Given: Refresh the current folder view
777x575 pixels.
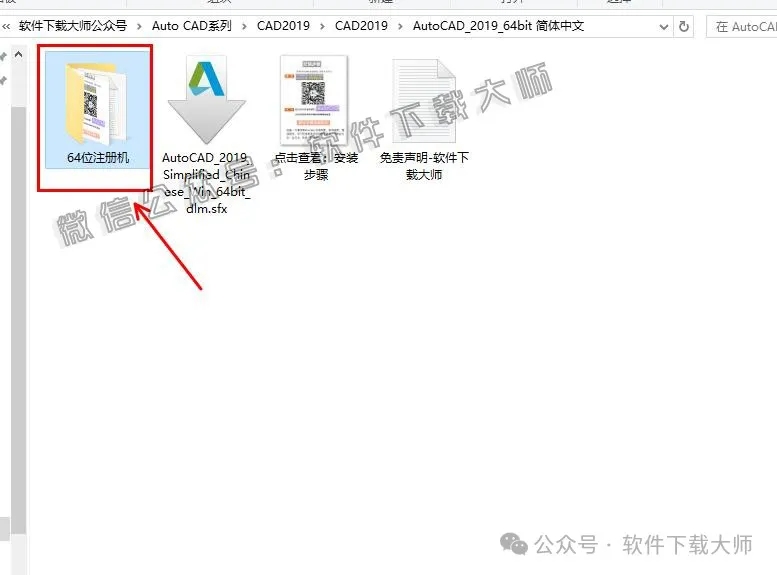Looking at the screenshot, I should [684, 26].
